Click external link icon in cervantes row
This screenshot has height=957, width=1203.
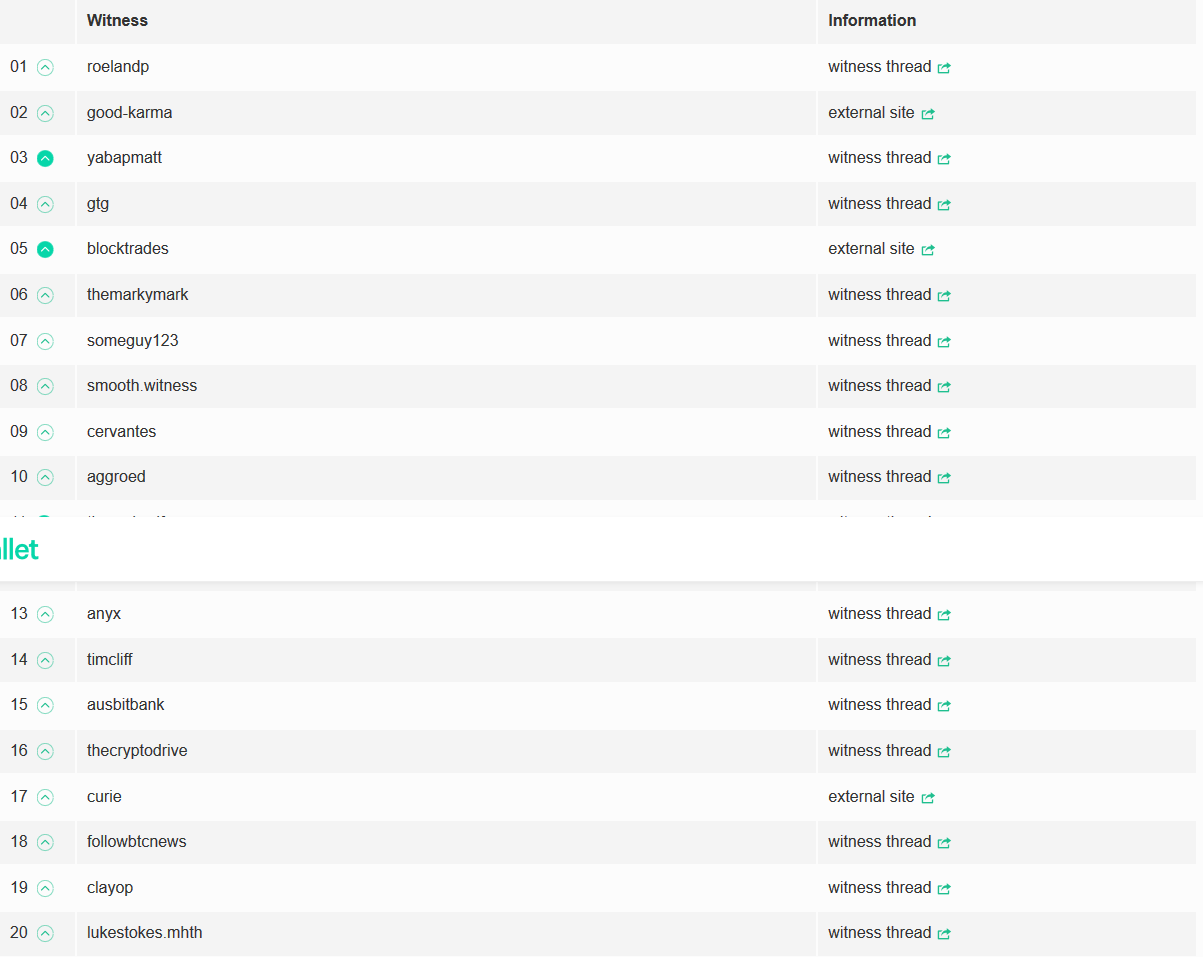click(x=944, y=432)
